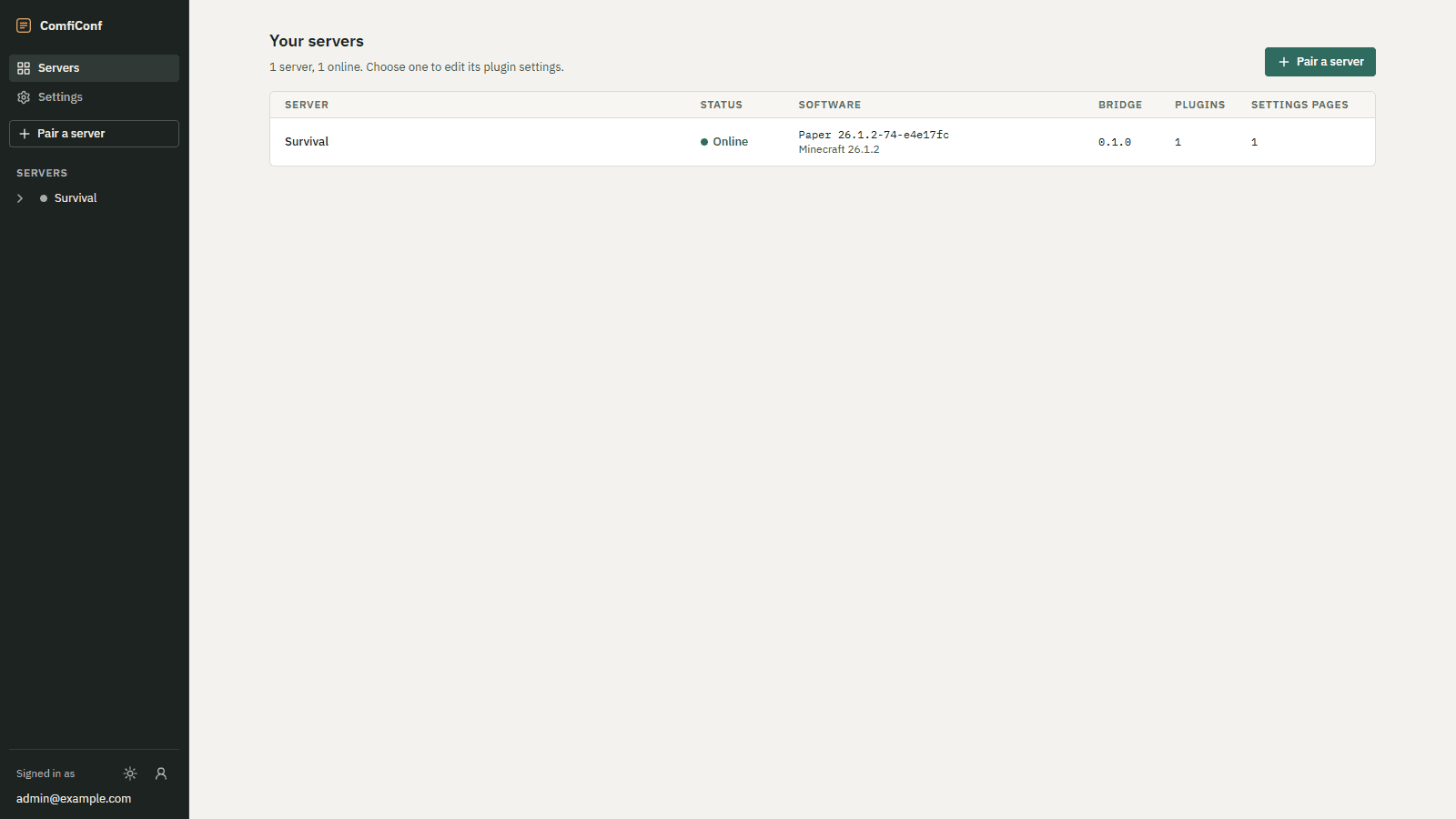Click the SERVER column header

[307, 105]
